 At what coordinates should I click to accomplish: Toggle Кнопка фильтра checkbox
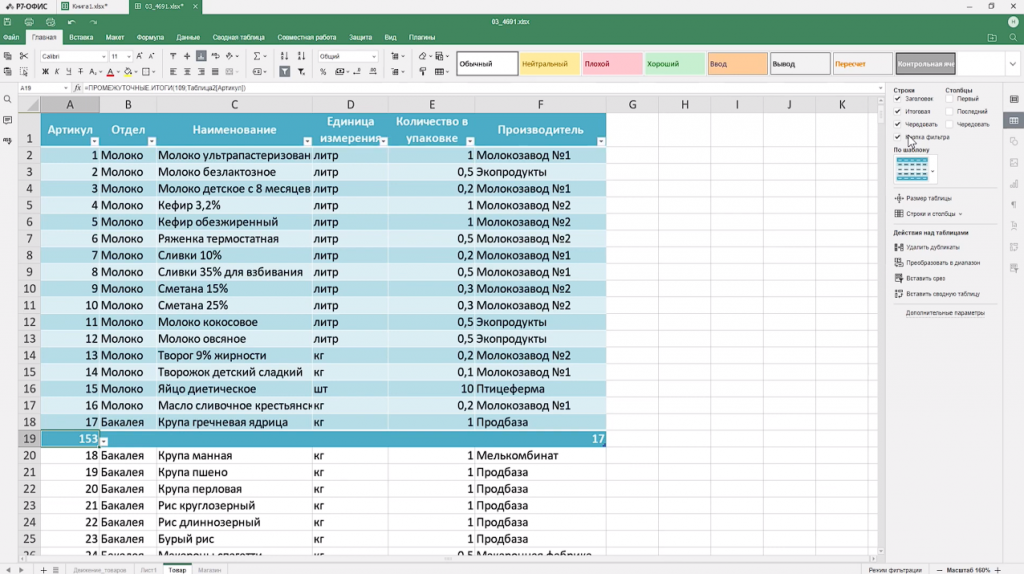coord(897,137)
